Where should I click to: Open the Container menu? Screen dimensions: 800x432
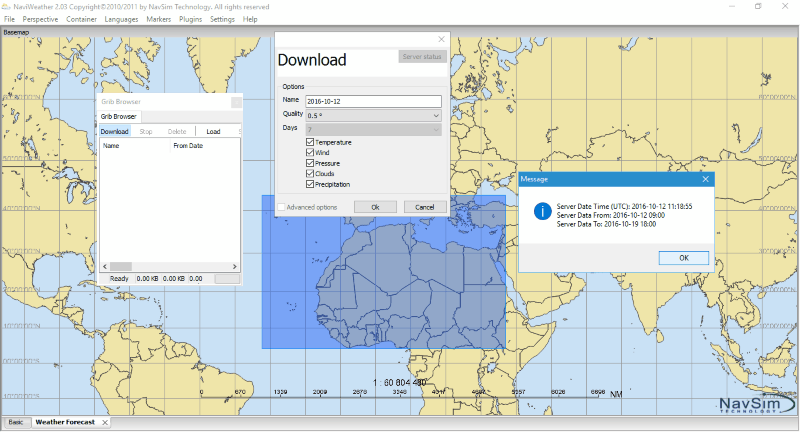tap(81, 19)
